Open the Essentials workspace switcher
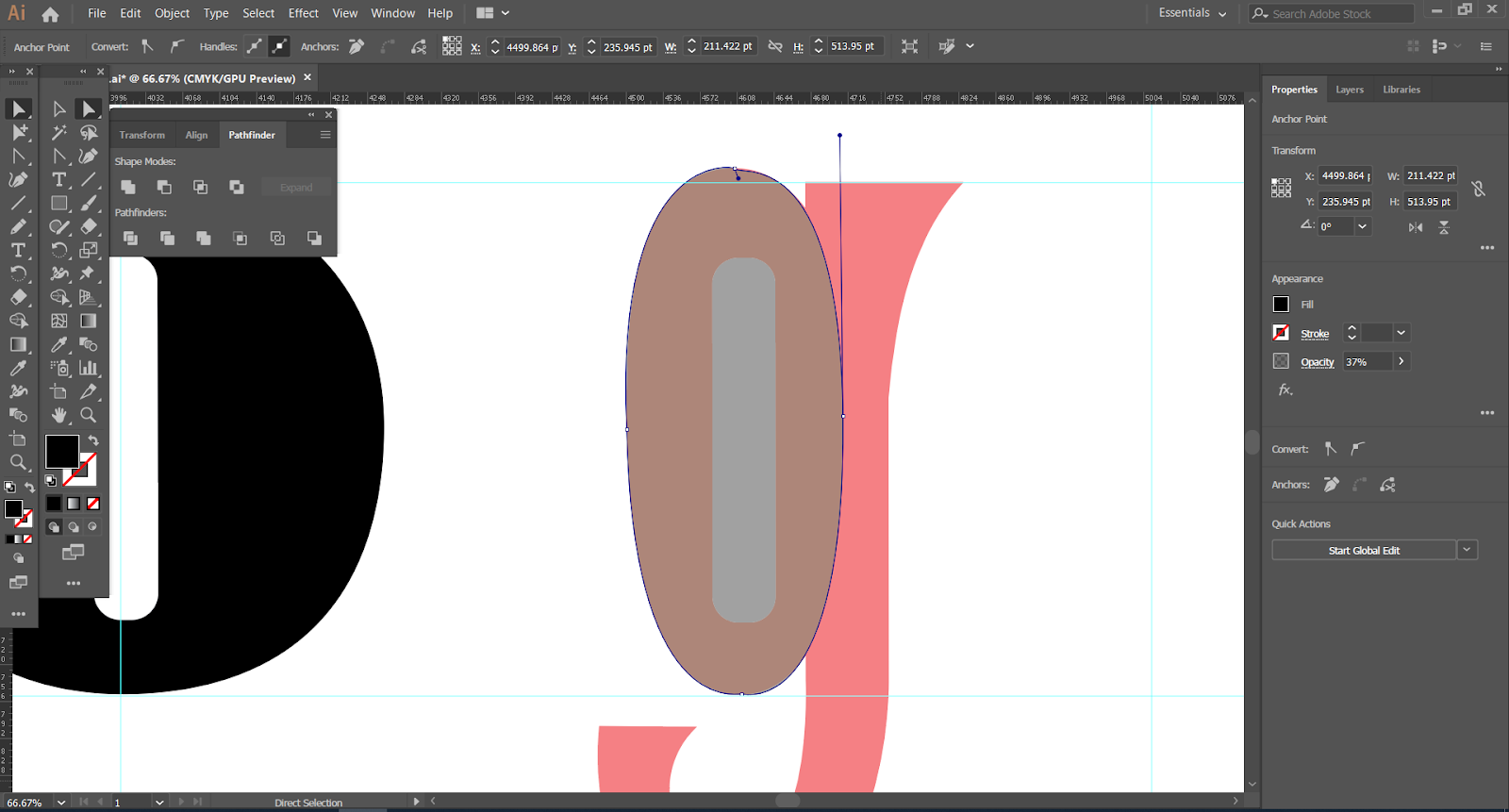Viewport: 1509px width, 812px height. point(1193,13)
